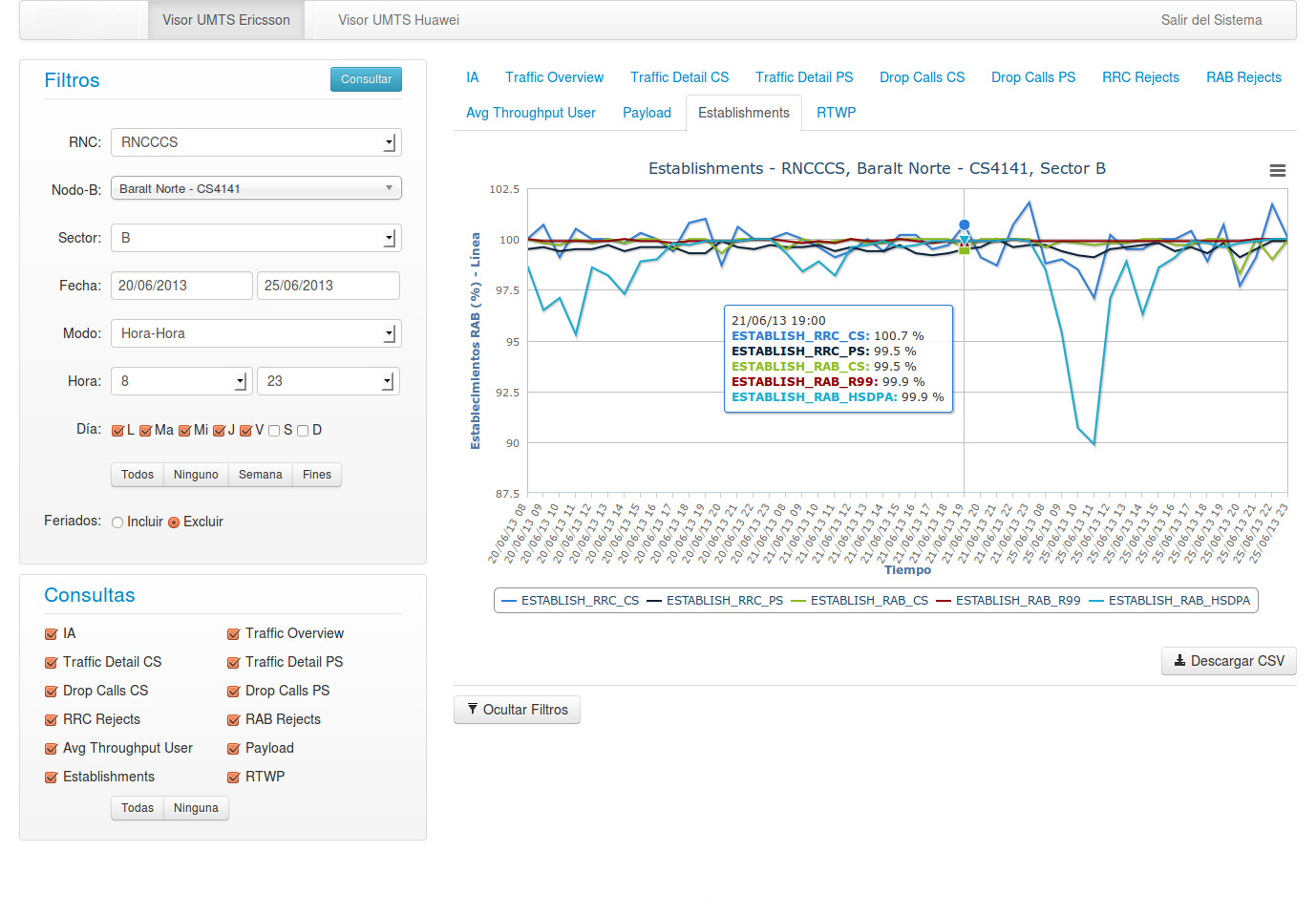1316x917 pixels.
Task: Open the Nodo-B dropdown Baralt Norte
Action: click(256, 188)
